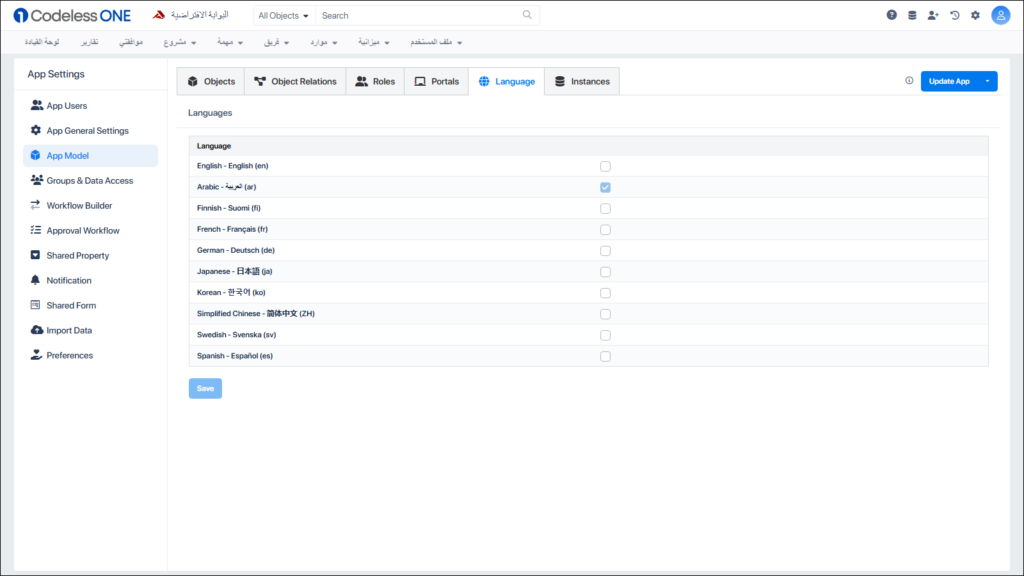Click the App Model cube icon

click(x=35, y=155)
